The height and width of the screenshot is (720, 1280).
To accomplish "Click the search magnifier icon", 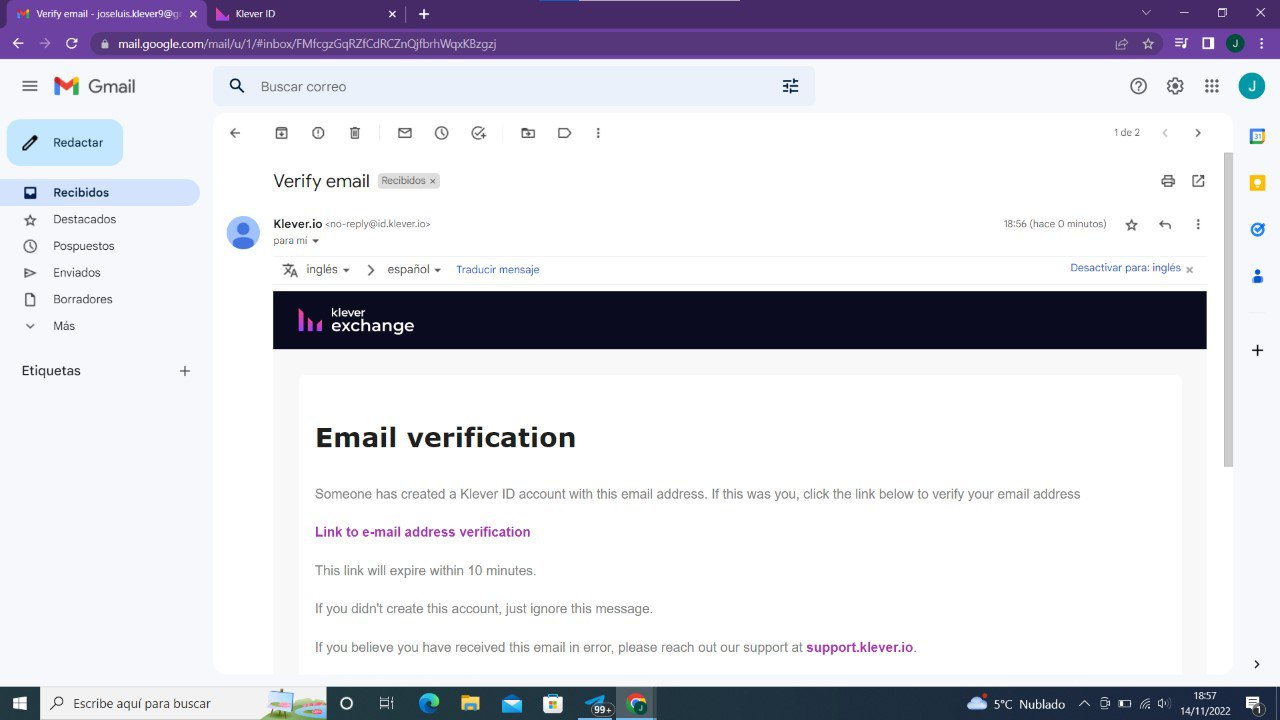I will (x=237, y=86).
